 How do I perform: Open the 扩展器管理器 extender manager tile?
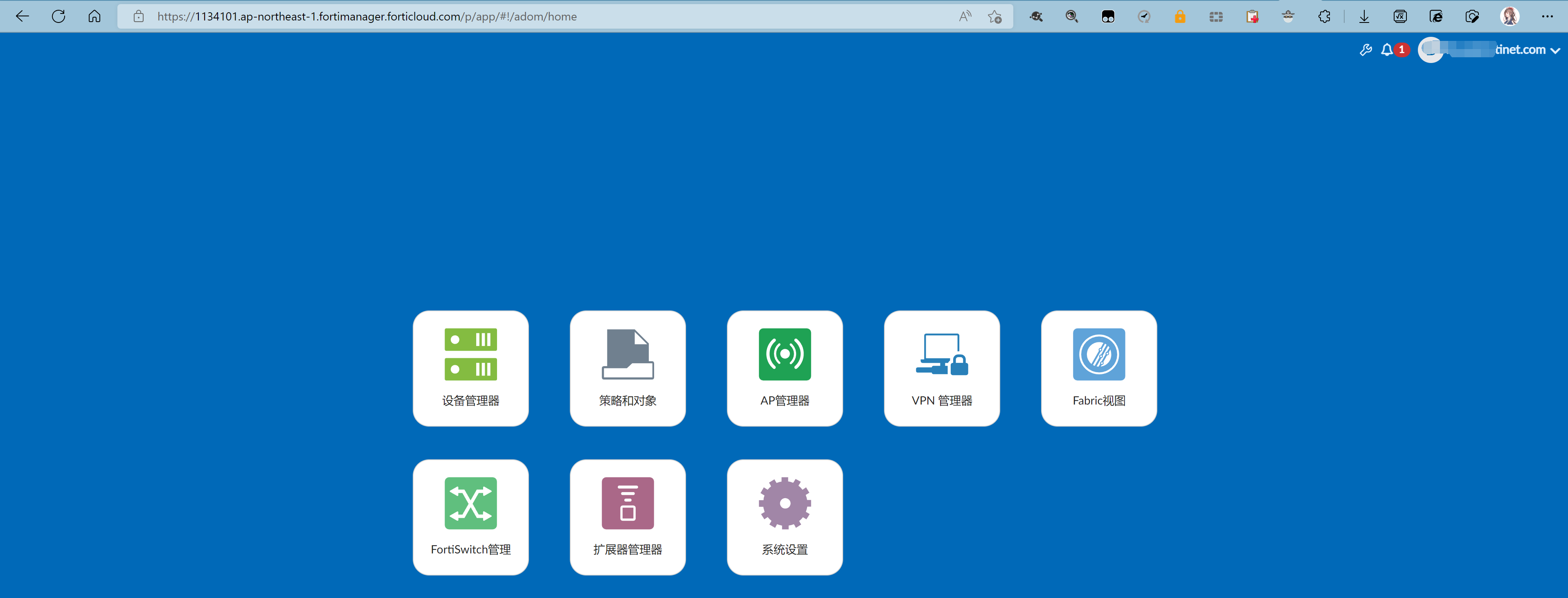(x=628, y=517)
